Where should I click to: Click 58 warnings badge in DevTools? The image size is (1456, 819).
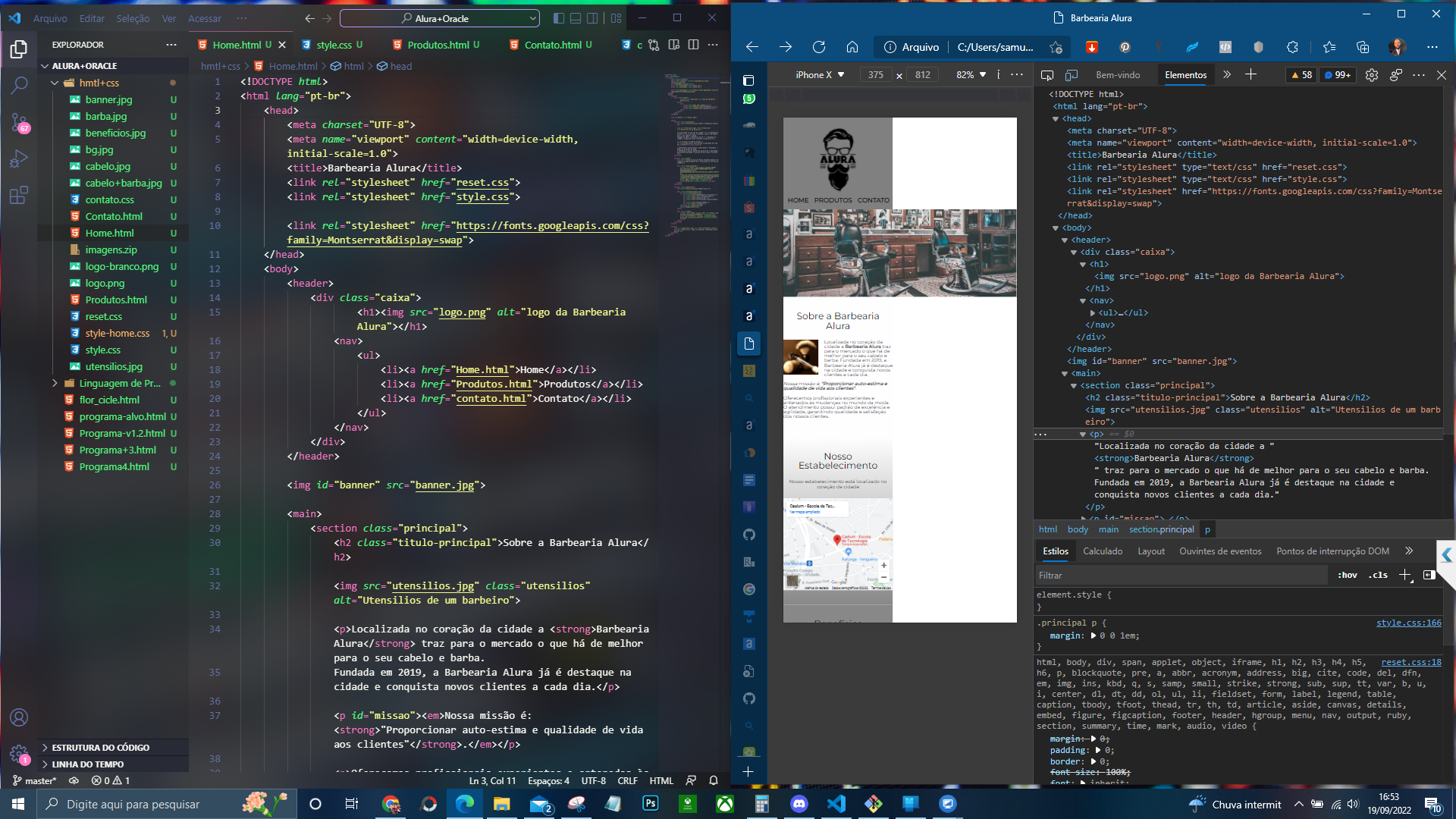tap(1302, 75)
